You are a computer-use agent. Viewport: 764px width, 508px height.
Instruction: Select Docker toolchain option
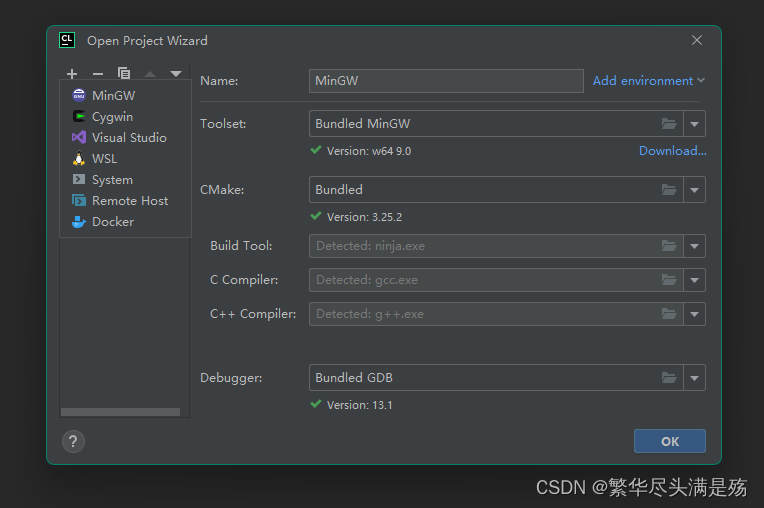(112, 222)
